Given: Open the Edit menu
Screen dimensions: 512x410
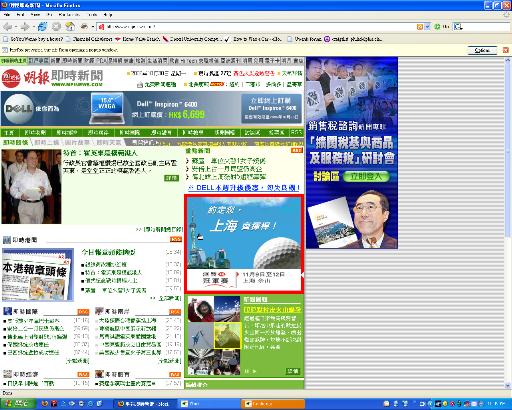Looking at the screenshot, I should 20,15.
